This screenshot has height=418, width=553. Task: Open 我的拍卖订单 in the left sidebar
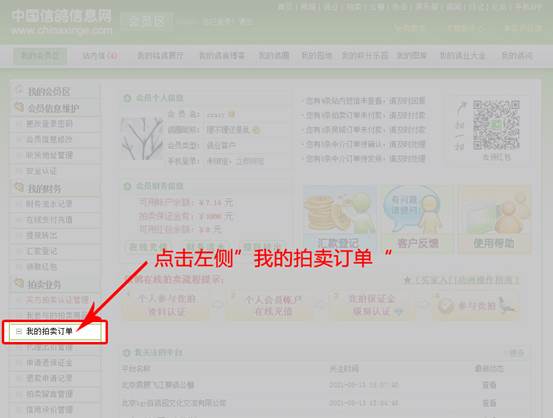click(x=49, y=331)
